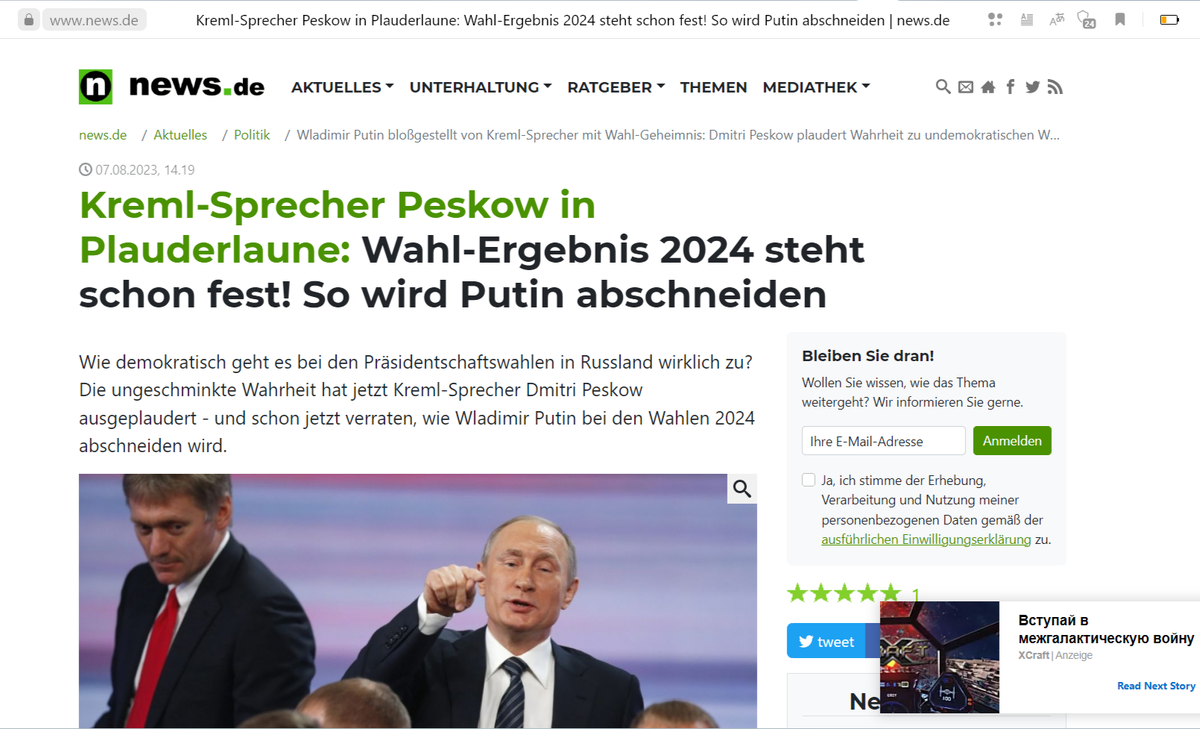Click the green Anmelden button
1200x729 pixels.
[x=1012, y=441]
